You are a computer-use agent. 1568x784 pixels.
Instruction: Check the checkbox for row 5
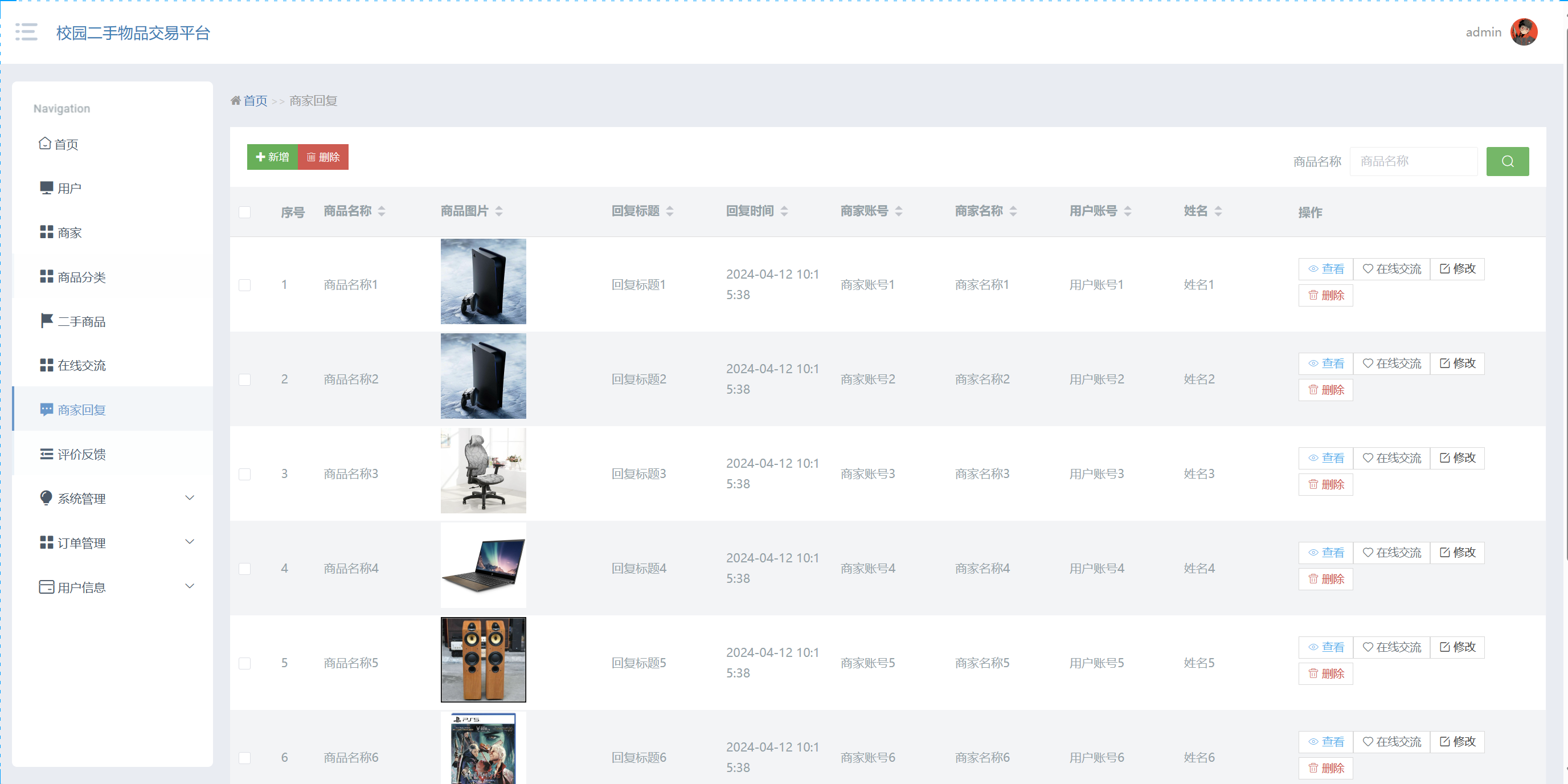[245, 663]
